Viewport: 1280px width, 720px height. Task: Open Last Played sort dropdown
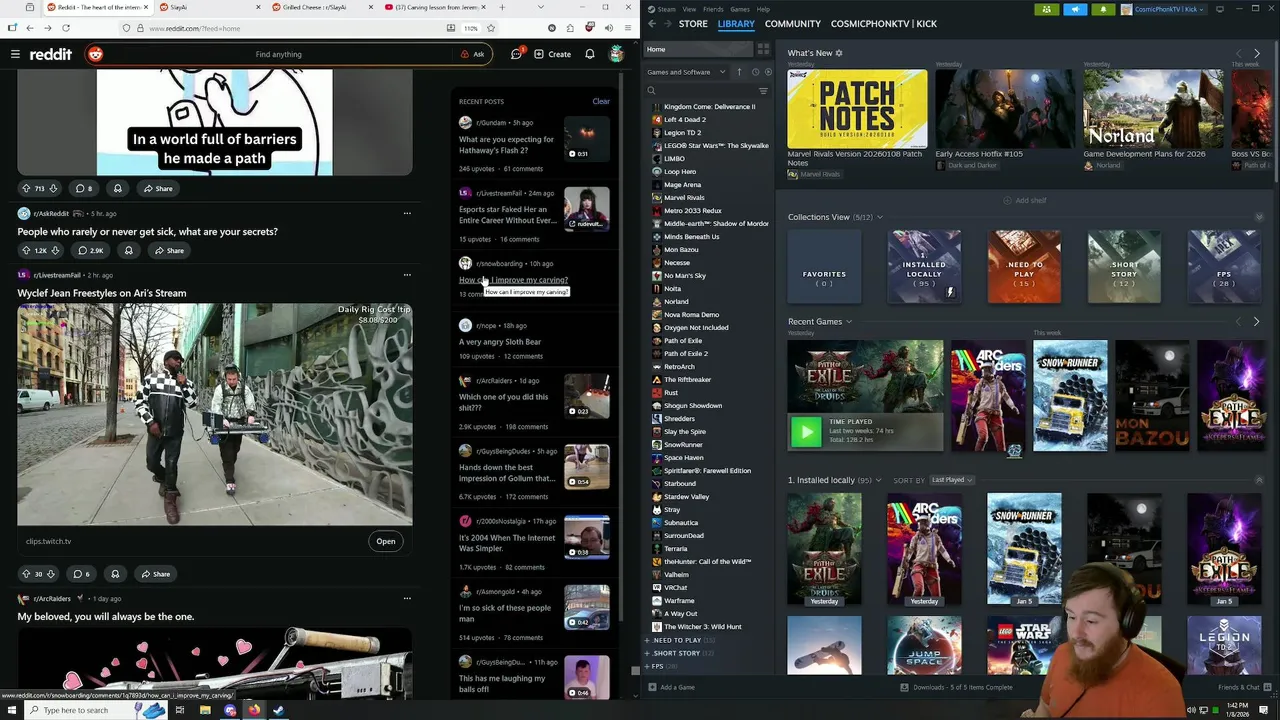[x=952, y=480]
